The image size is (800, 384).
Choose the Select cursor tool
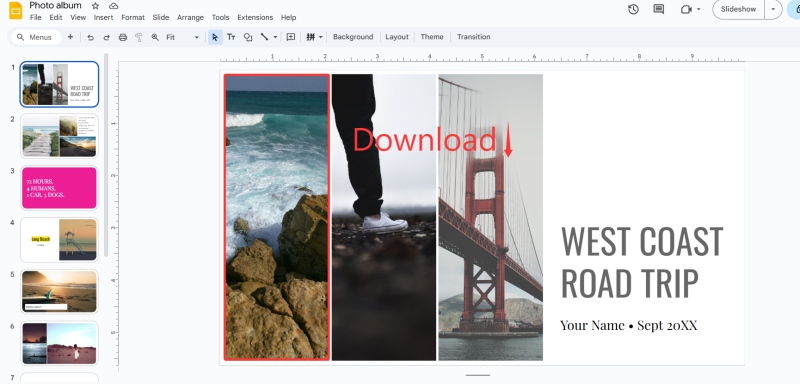pos(215,37)
